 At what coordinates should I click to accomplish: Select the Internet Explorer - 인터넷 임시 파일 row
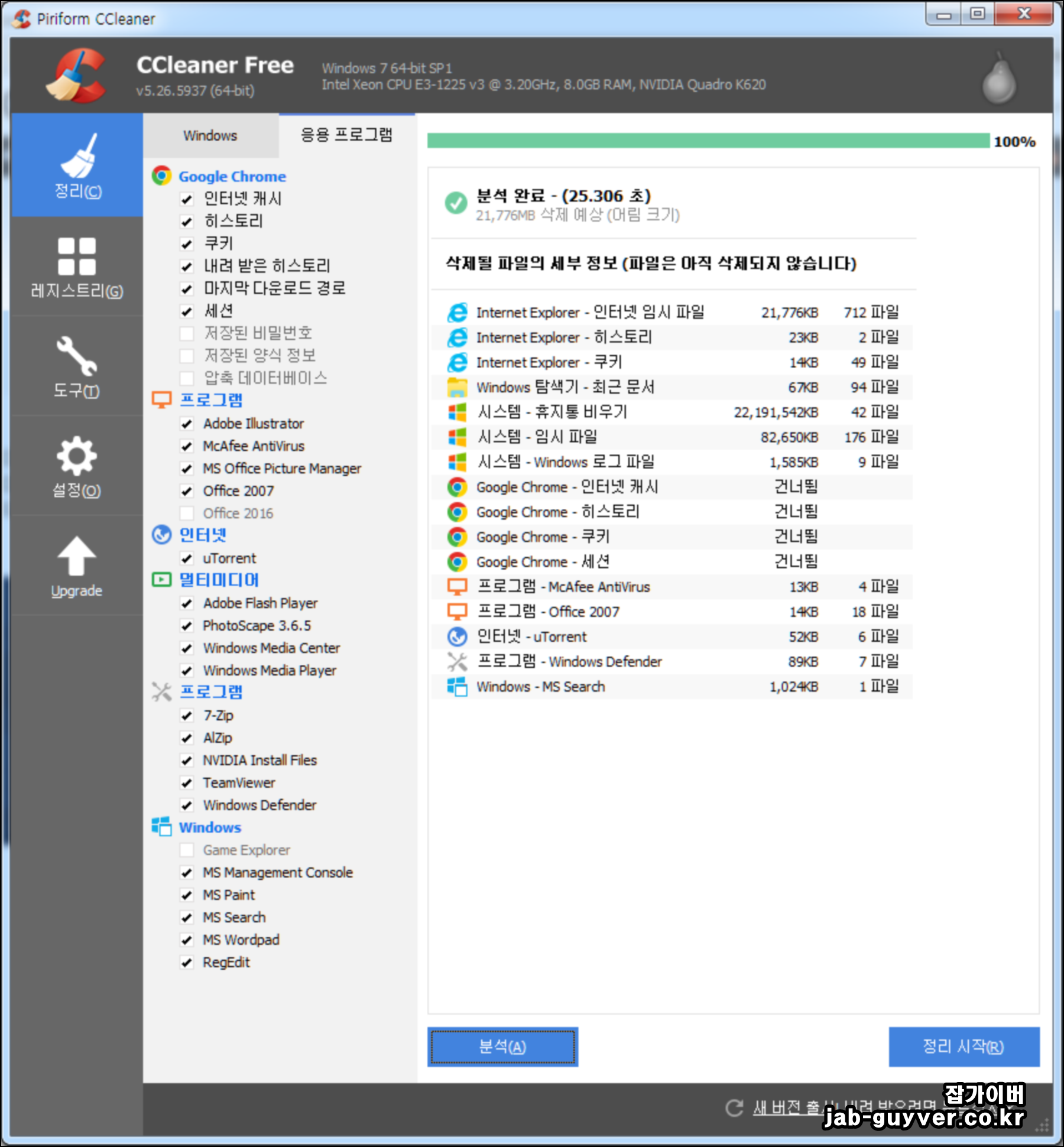click(x=672, y=312)
